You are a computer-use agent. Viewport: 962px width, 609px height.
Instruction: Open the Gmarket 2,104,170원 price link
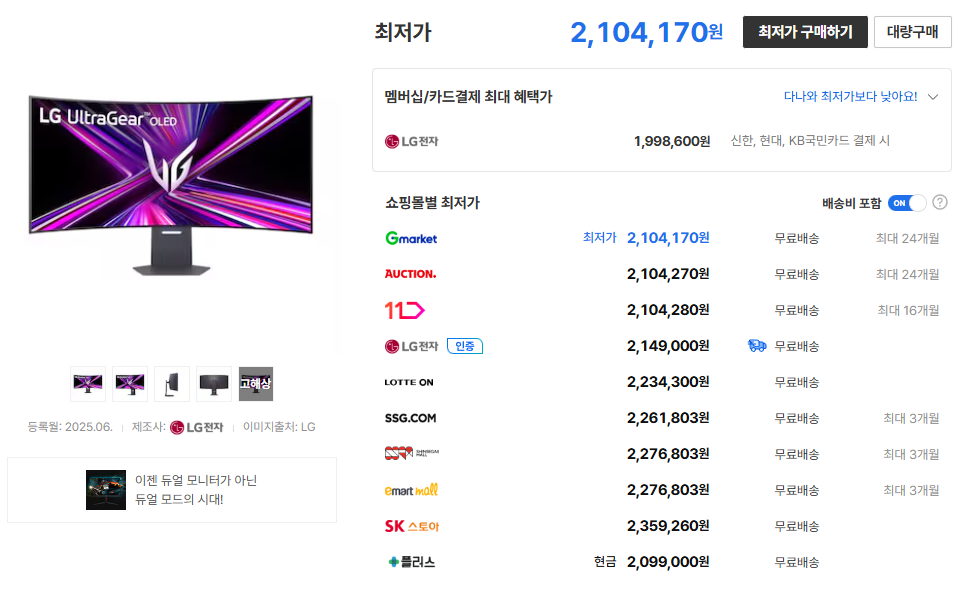coord(668,238)
